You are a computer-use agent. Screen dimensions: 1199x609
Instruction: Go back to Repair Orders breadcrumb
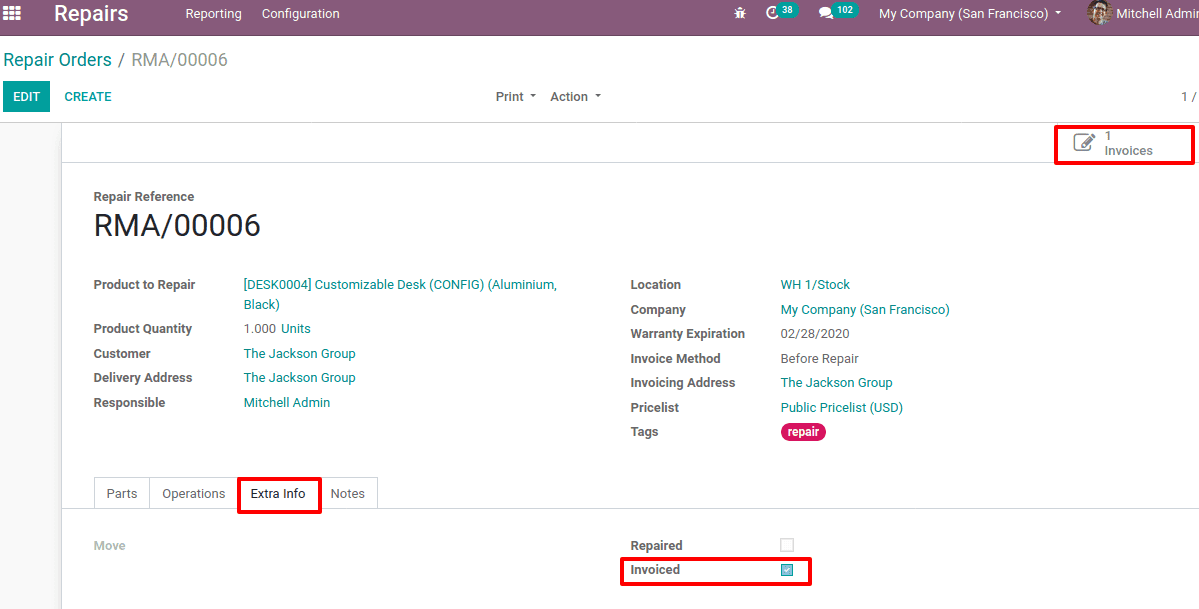point(57,60)
